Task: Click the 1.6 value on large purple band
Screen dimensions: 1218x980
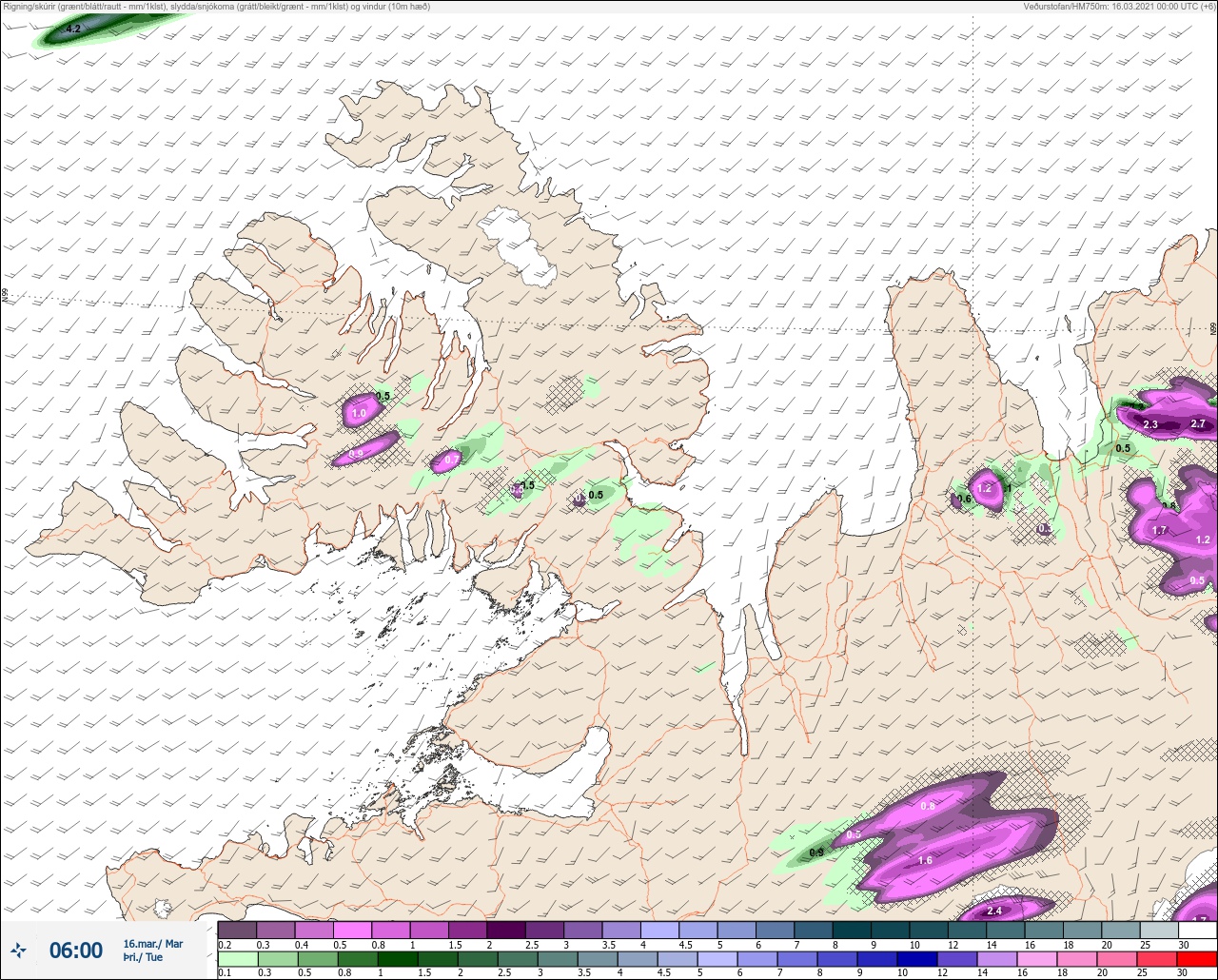Action: tap(925, 860)
